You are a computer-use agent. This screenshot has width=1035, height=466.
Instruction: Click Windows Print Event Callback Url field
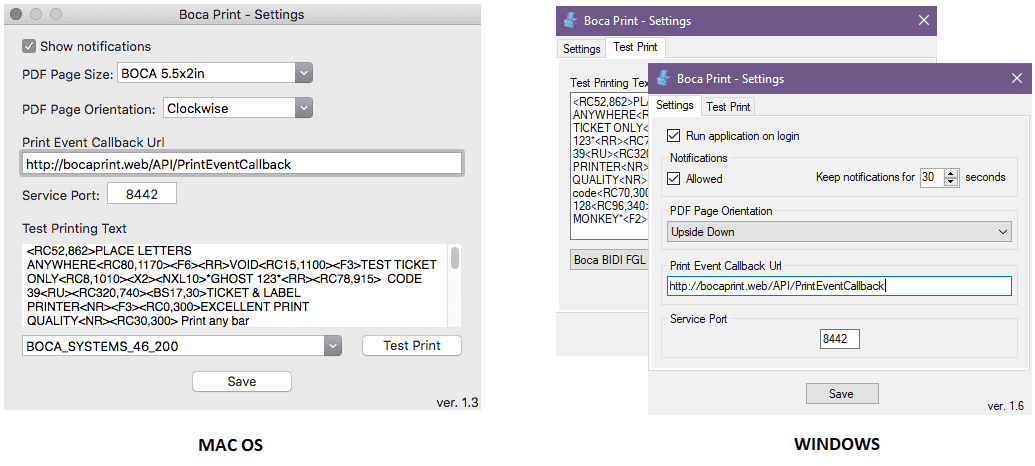pos(839,286)
